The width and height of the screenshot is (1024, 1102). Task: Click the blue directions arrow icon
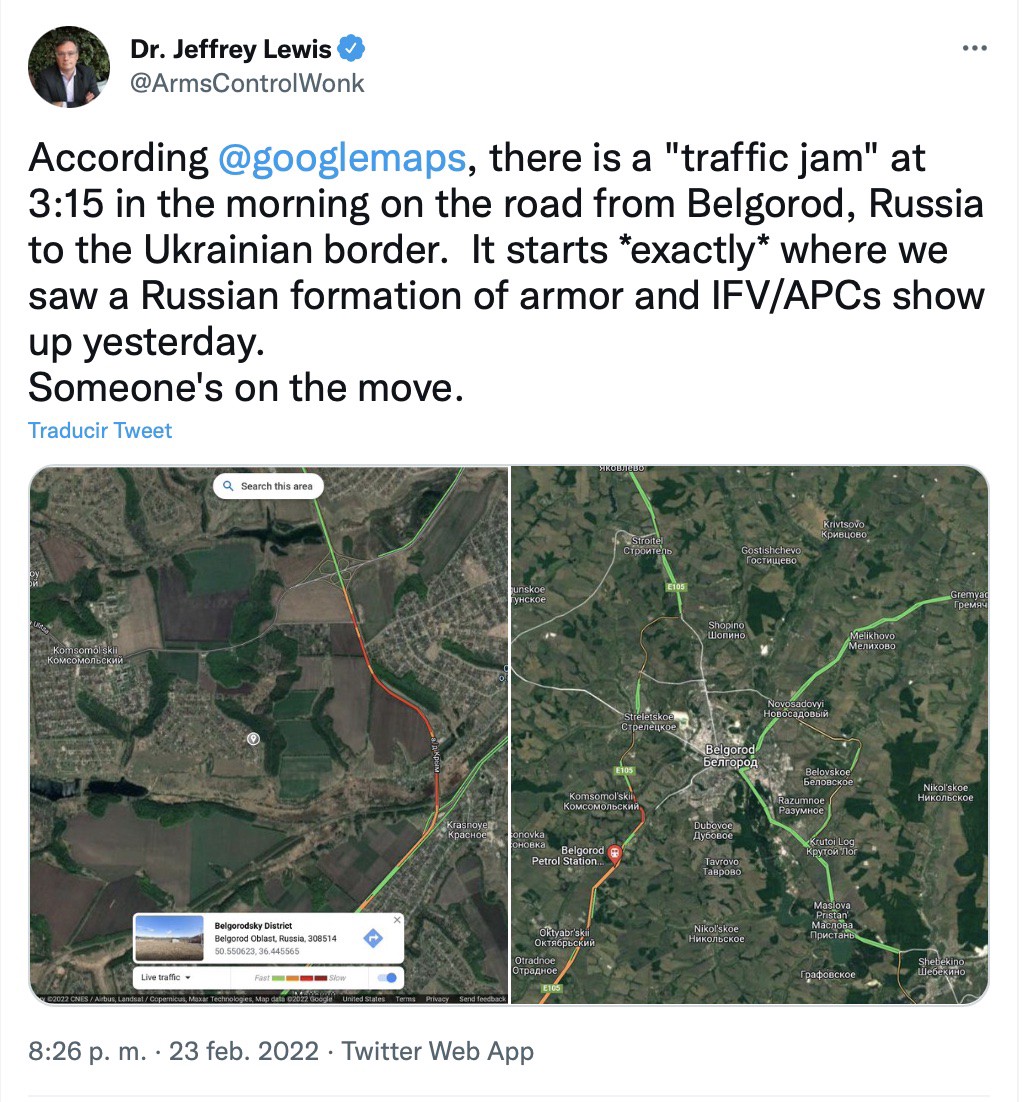(373, 938)
